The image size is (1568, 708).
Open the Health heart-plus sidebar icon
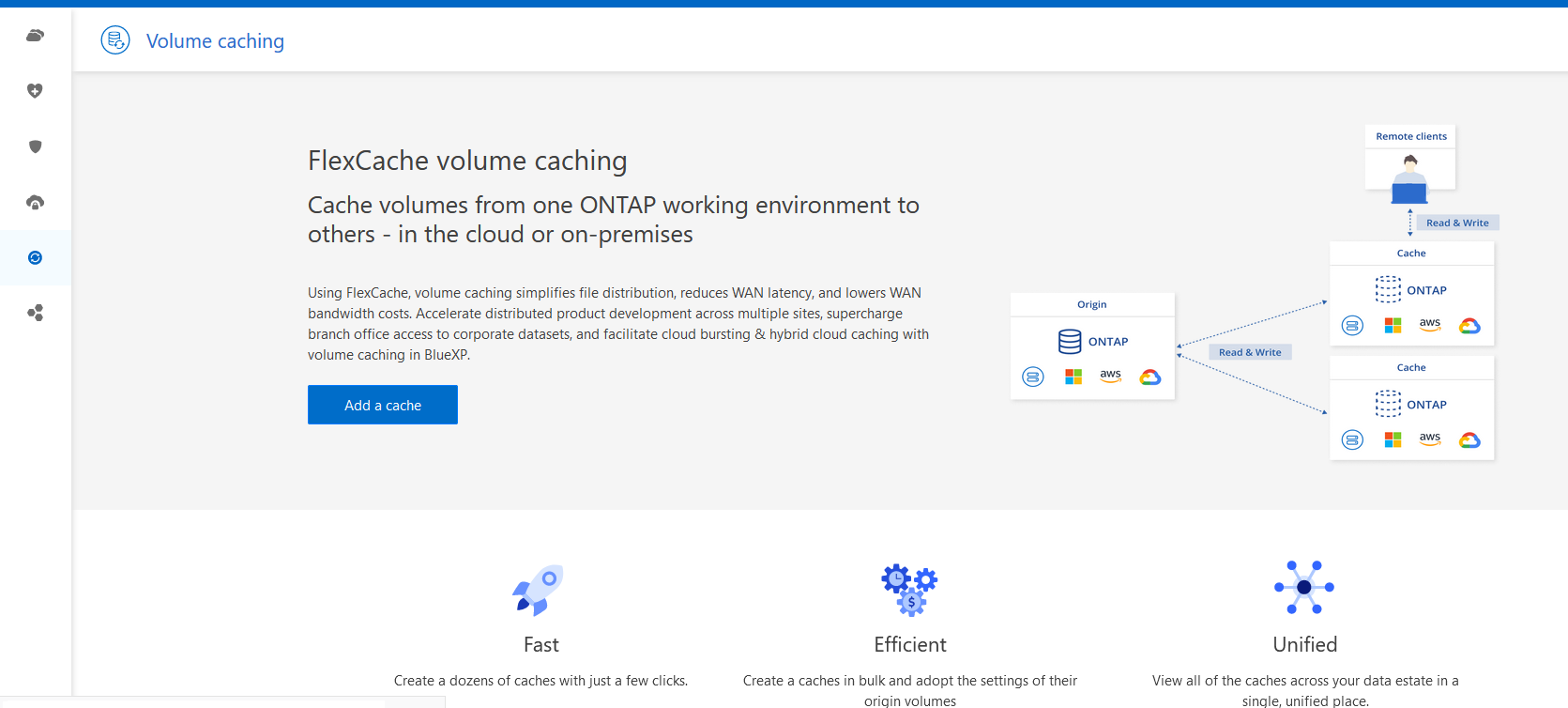tap(35, 91)
